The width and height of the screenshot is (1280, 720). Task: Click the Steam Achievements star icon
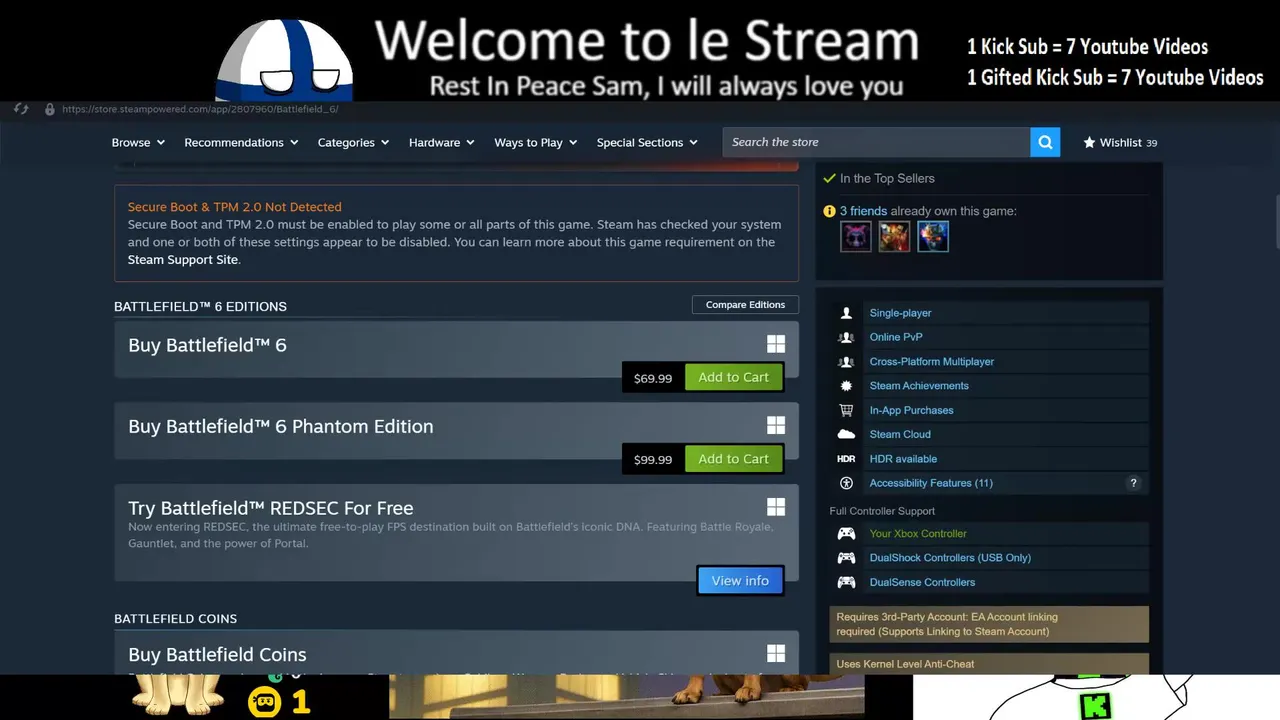coord(846,386)
